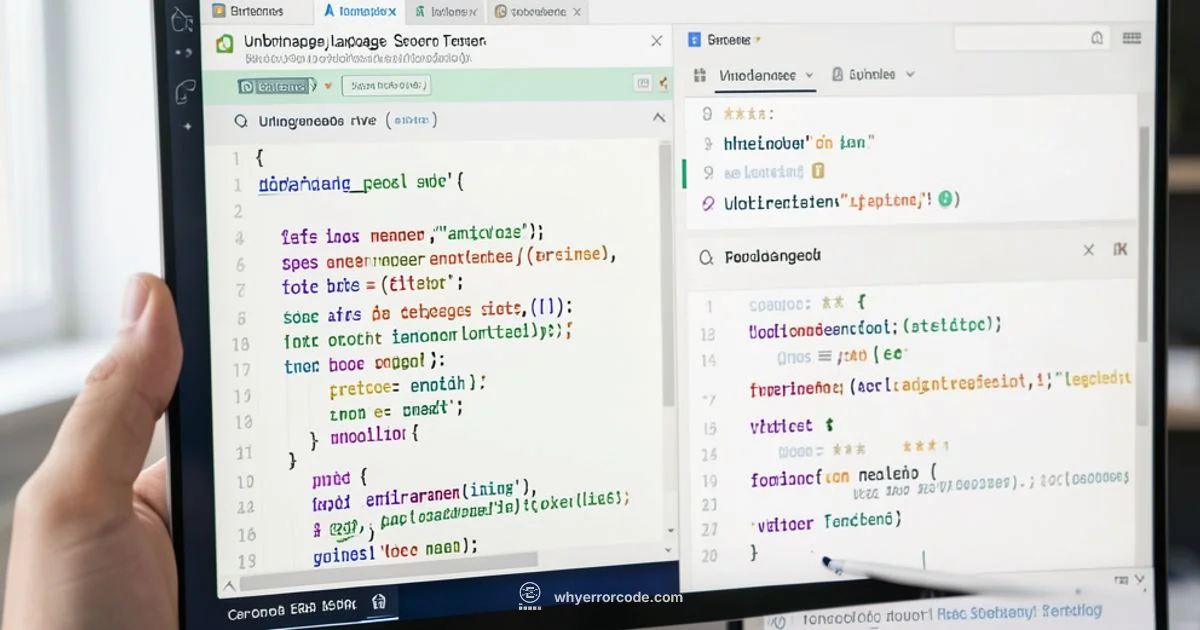This screenshot has width=1200, height=630.
Task: Click the small square icon on the green bar's right
Action: 643,86
